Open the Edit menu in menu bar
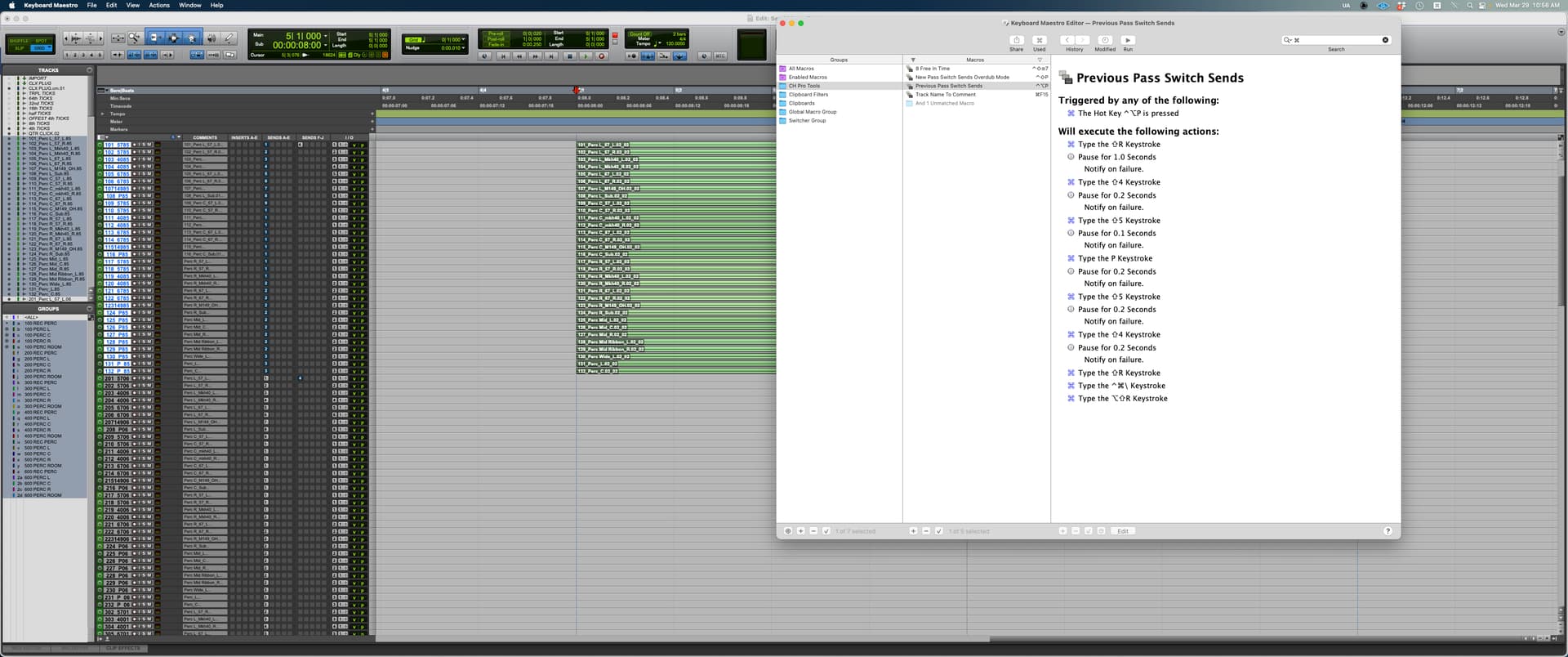This screenshot has width=1568, height=657. tap(111, 5)
